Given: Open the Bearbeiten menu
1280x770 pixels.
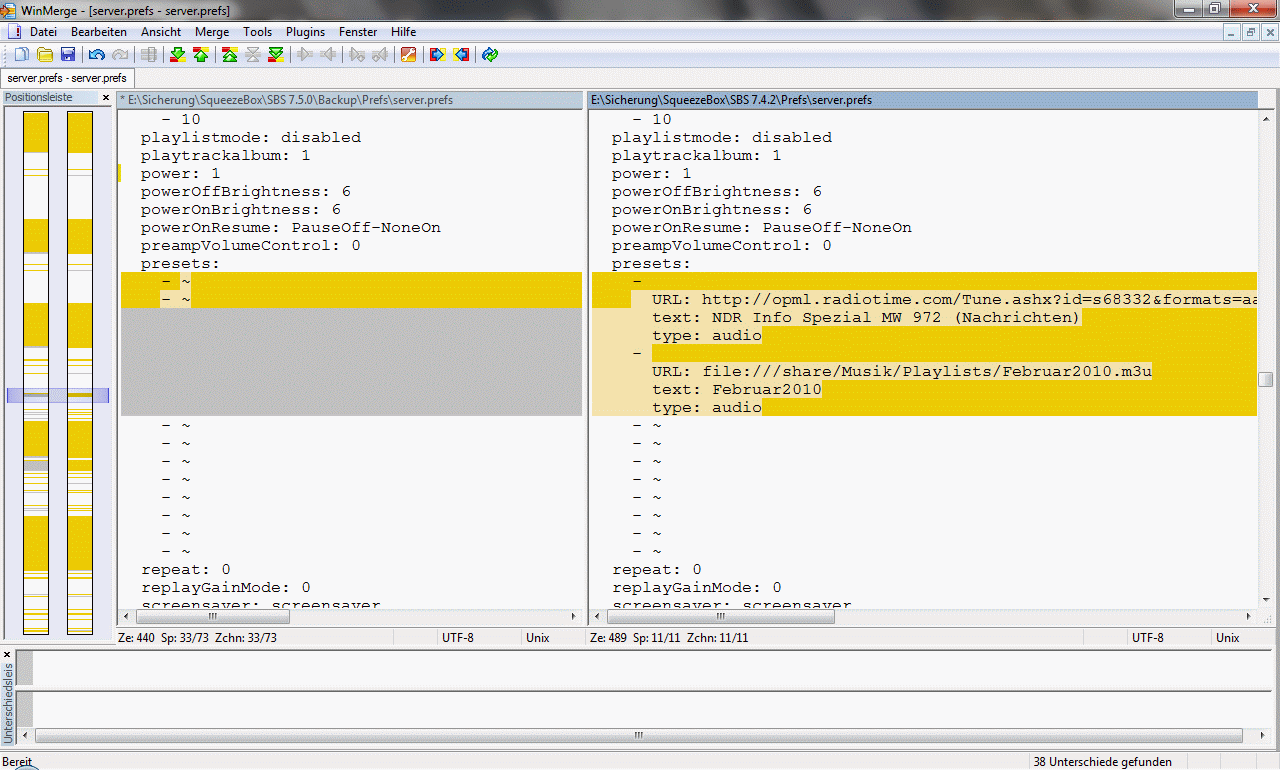Looking at the screenshot, I should point(98,32).
